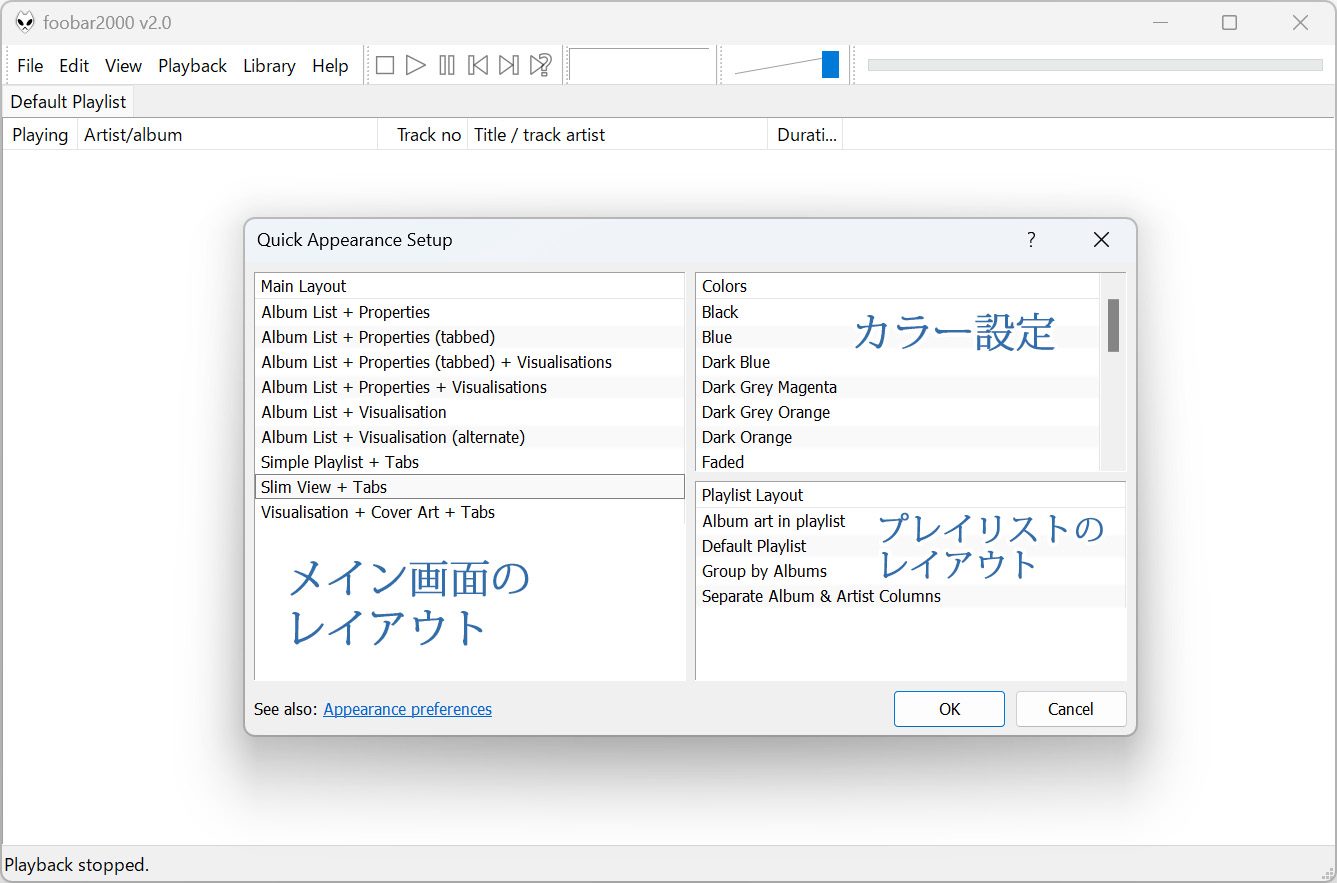Viewport: 1337px width, 883px height.
Task: Select the Default Playlist tab
Action: coord(68,102)
